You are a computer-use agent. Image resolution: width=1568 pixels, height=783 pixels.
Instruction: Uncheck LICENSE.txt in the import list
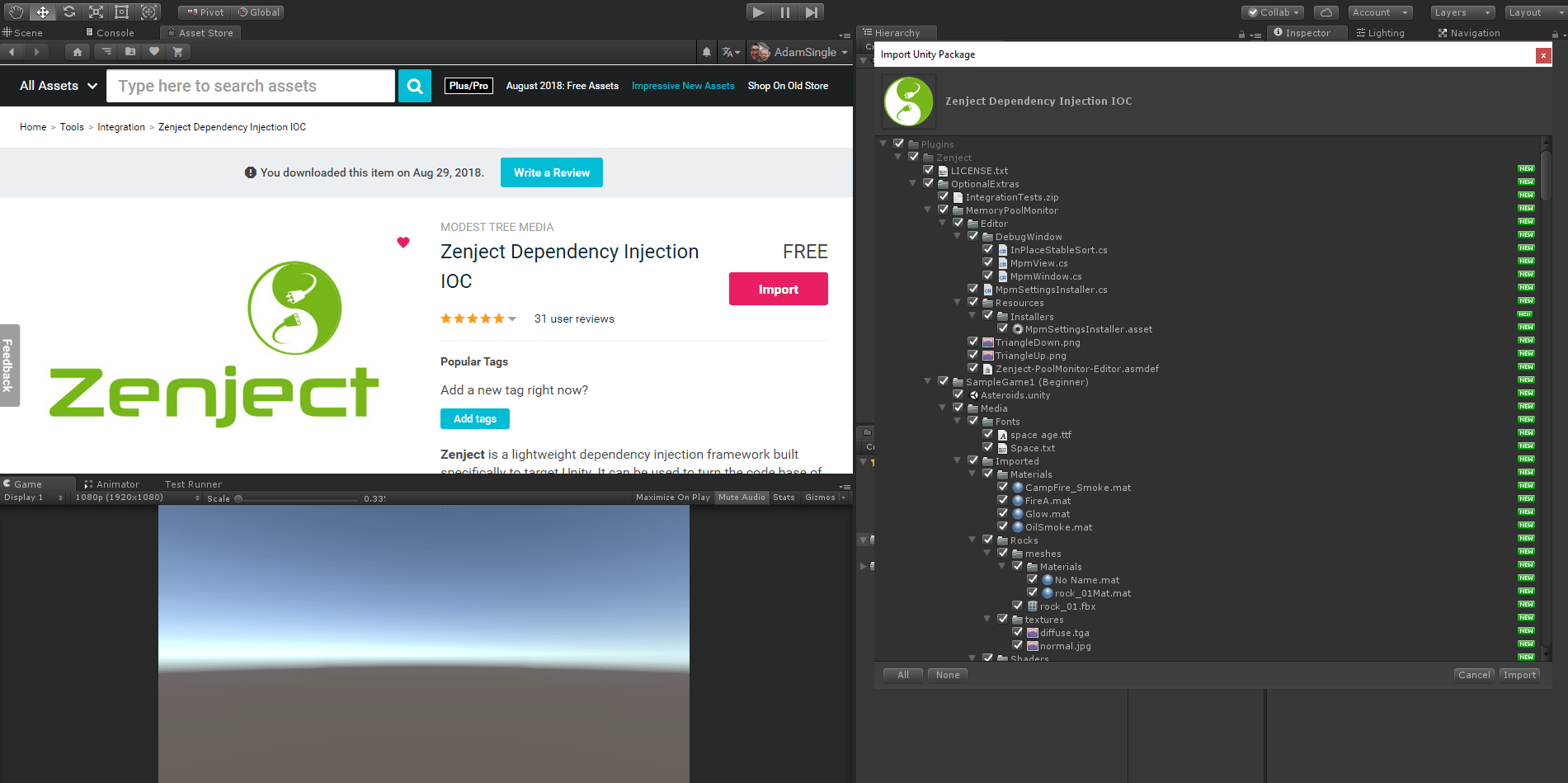pyautogui.click(x=929, y=170)
